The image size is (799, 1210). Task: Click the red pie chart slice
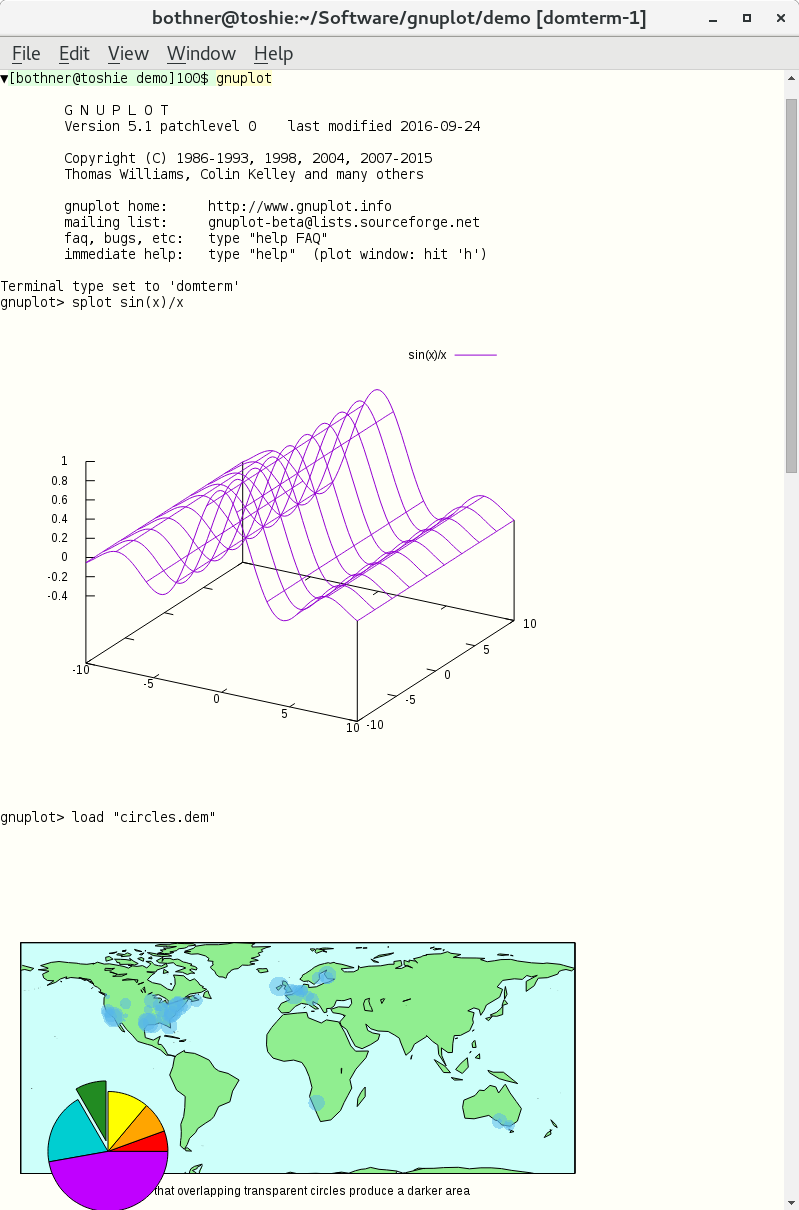click(152, 1143)
